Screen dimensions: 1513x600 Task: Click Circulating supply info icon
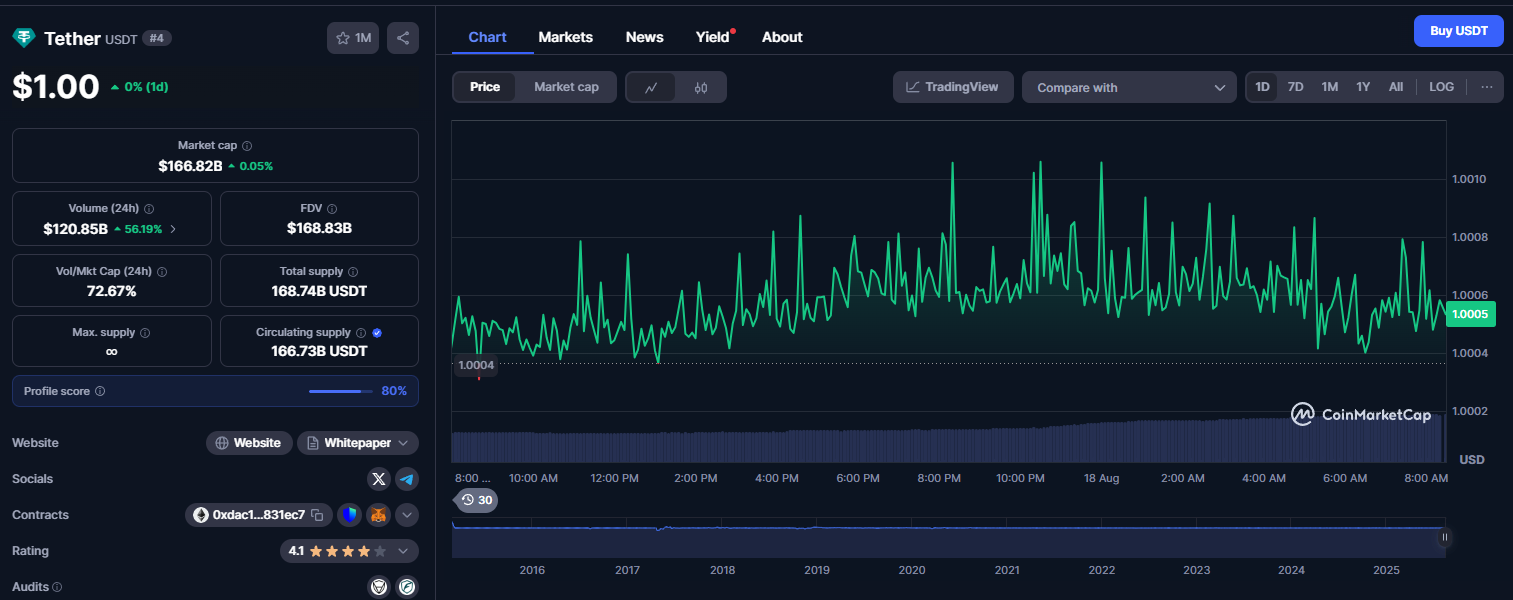click(361, 333)
